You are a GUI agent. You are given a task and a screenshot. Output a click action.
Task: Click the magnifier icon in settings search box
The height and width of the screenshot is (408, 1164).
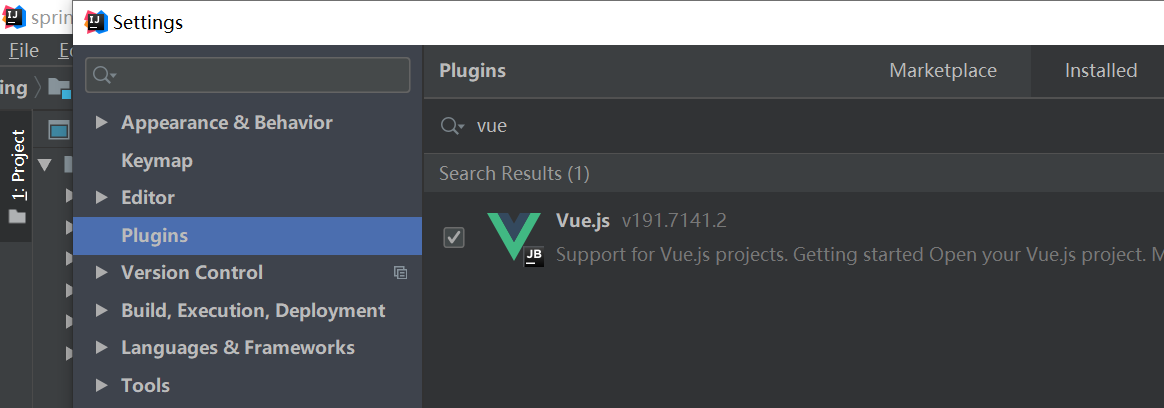coord(104,76)
